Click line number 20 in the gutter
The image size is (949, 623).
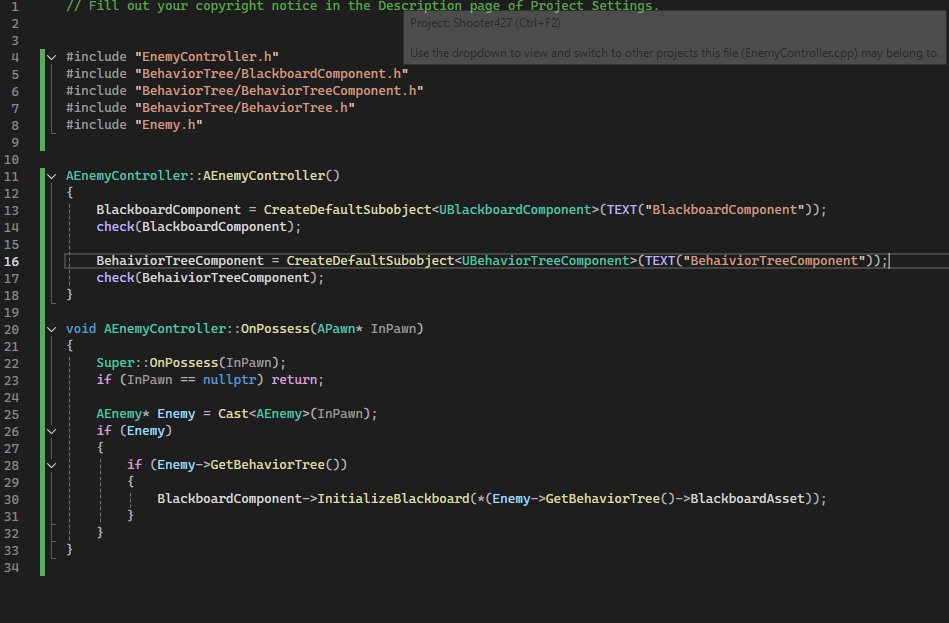click(12, 329)
